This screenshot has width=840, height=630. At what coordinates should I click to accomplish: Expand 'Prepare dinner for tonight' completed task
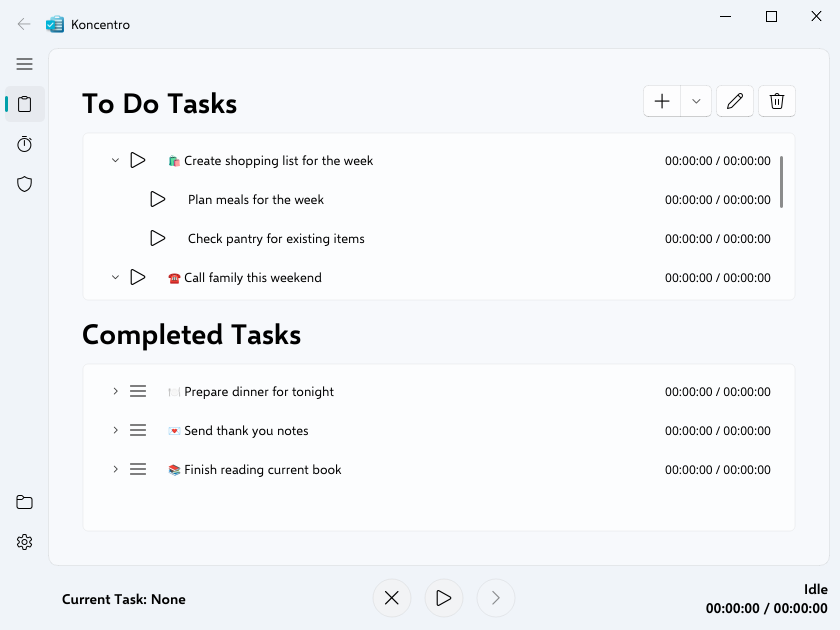pos(115,391)
